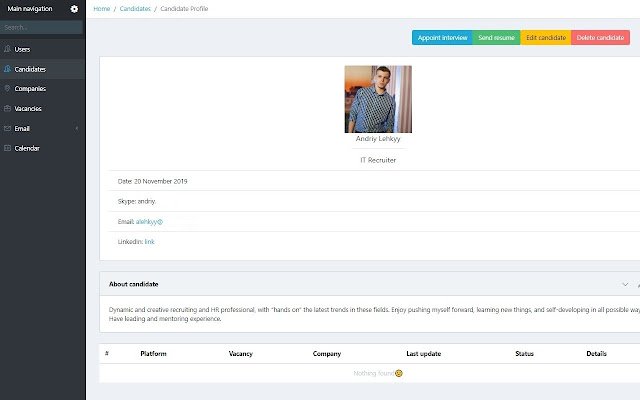Expand the Email submenu arrow

click(x=77, y=129)
